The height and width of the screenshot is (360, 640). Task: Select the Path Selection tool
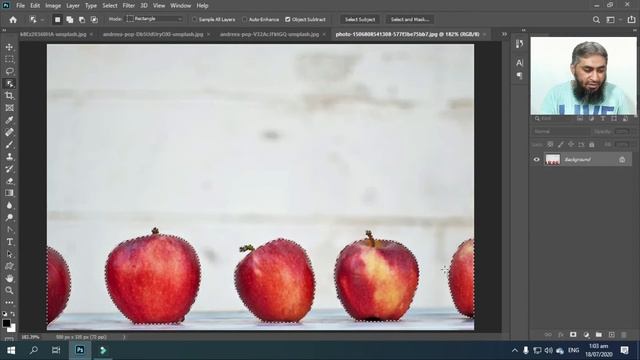coord(9,254)
